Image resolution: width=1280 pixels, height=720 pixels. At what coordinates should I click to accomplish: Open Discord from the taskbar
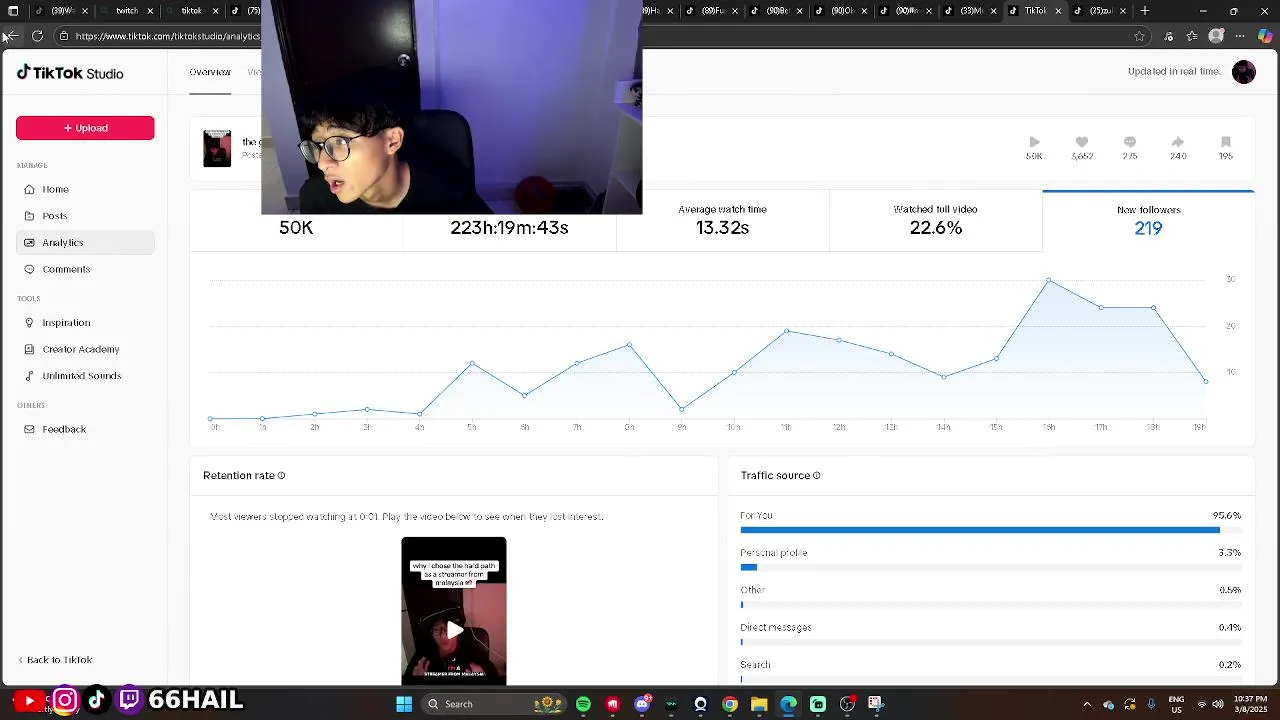[642, 704]
